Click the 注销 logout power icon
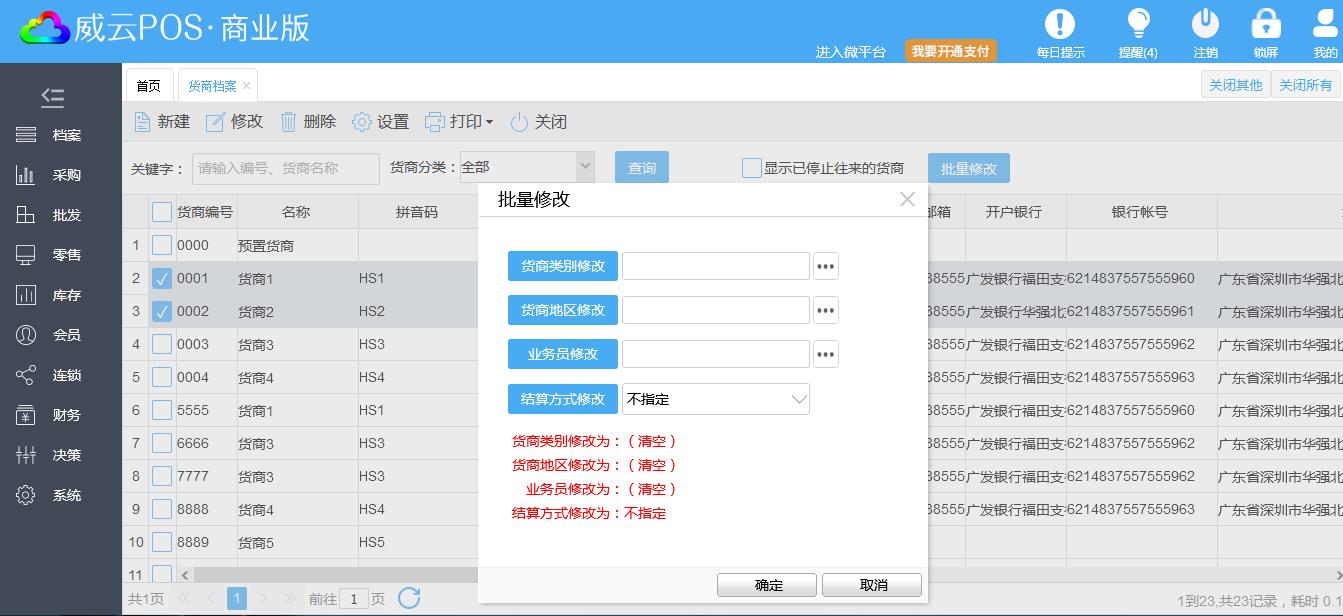Viewport: 1343px width, 616px height. [x=1205, y=25]
